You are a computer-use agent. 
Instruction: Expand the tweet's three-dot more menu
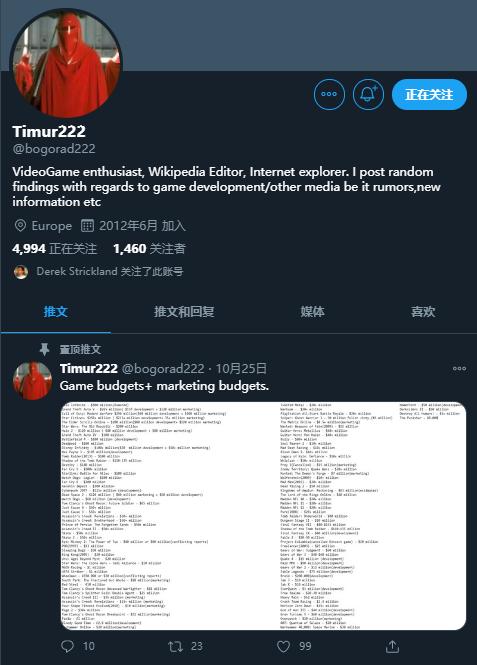click(459, 368)
